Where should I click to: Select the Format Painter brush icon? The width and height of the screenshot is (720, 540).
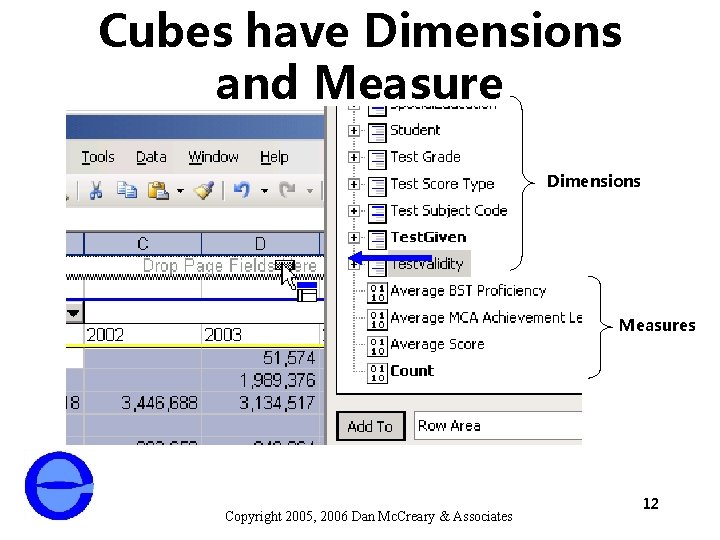pos(204,190)
